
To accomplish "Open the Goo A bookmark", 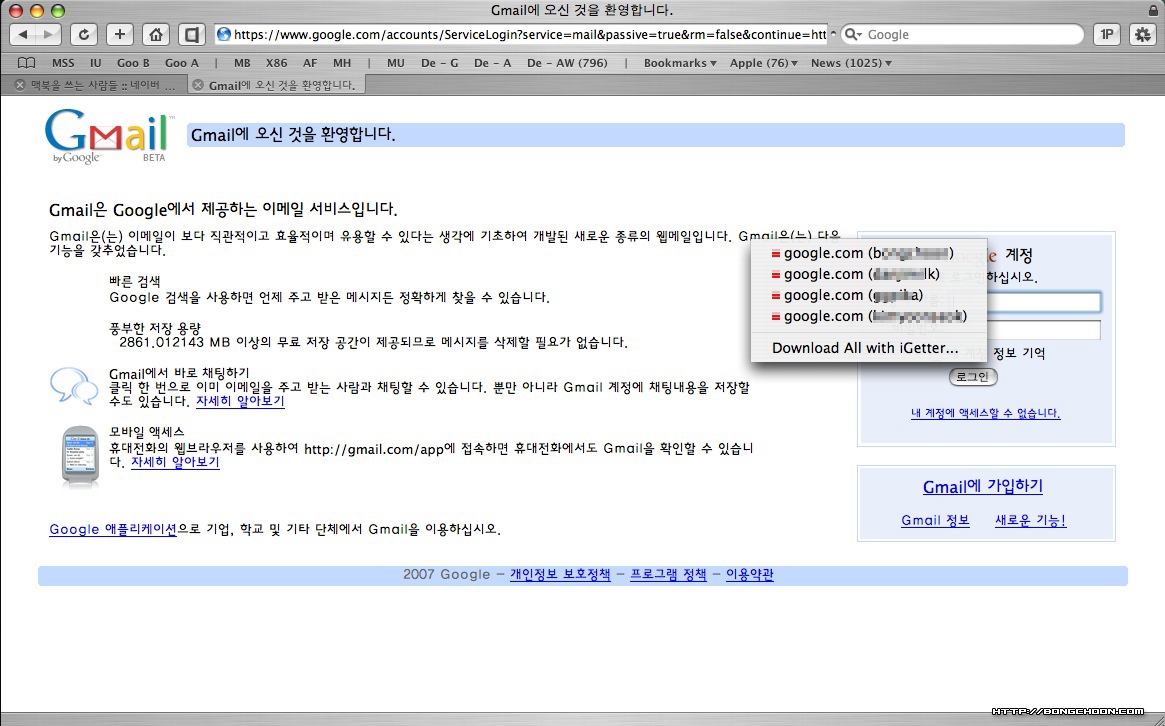I will point(181,63).
